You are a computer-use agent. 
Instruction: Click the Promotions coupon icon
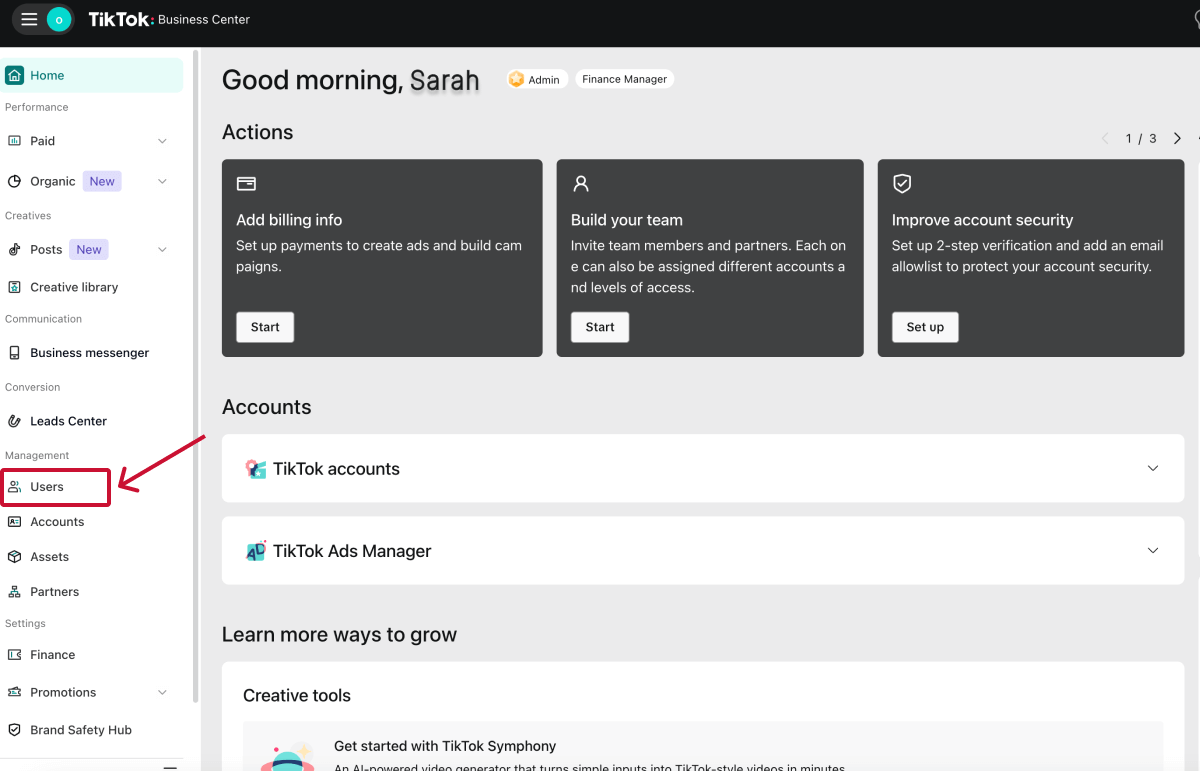[x=14, y=692]
